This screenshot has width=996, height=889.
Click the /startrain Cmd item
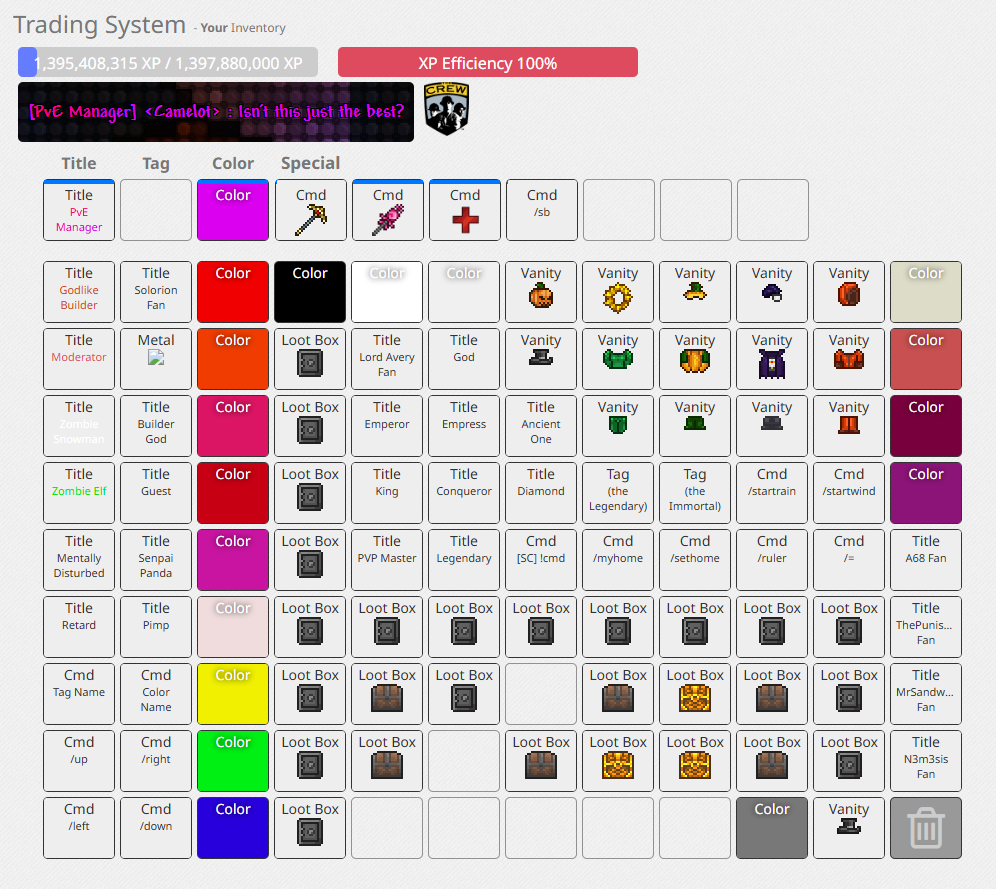click(772, 494)
